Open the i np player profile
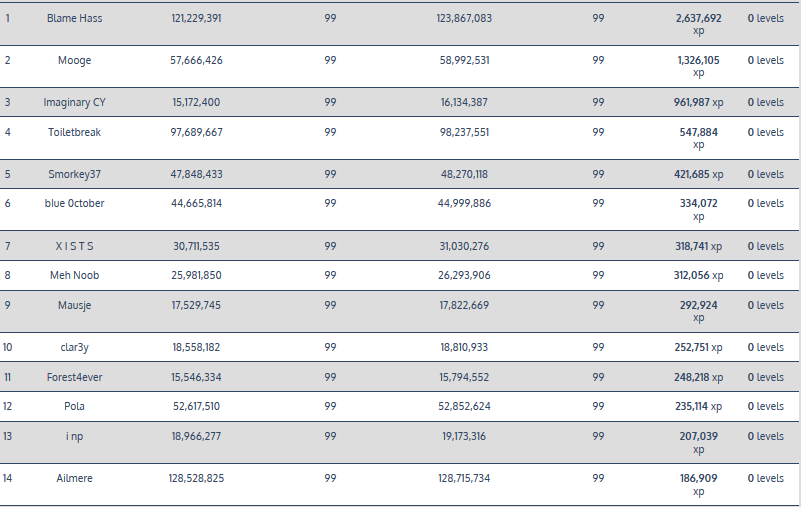 (x=74, y=437)
